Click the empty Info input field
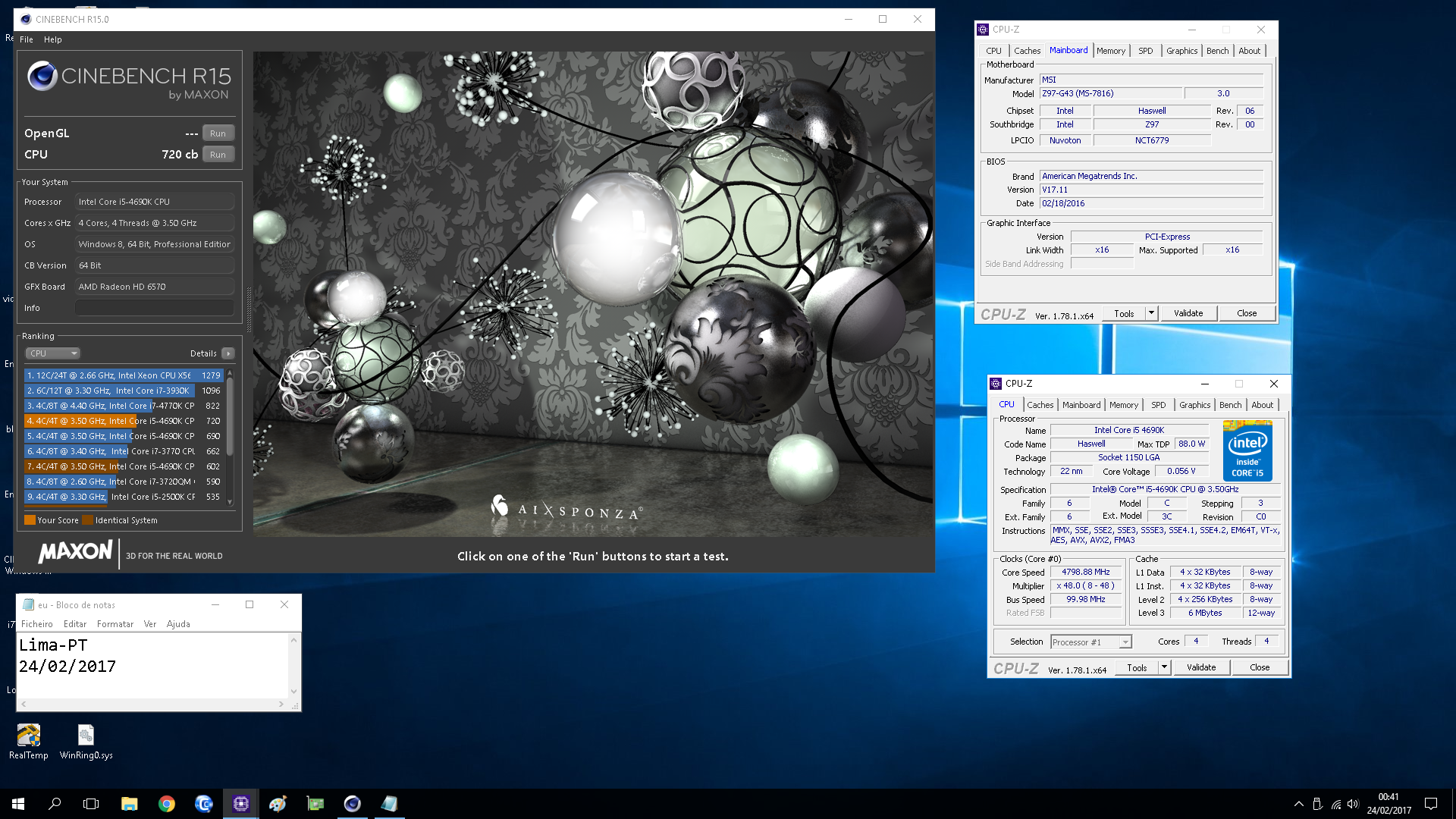Image resolution: width=1456 pixels, height=819 pixels. [x=155, y=308]
